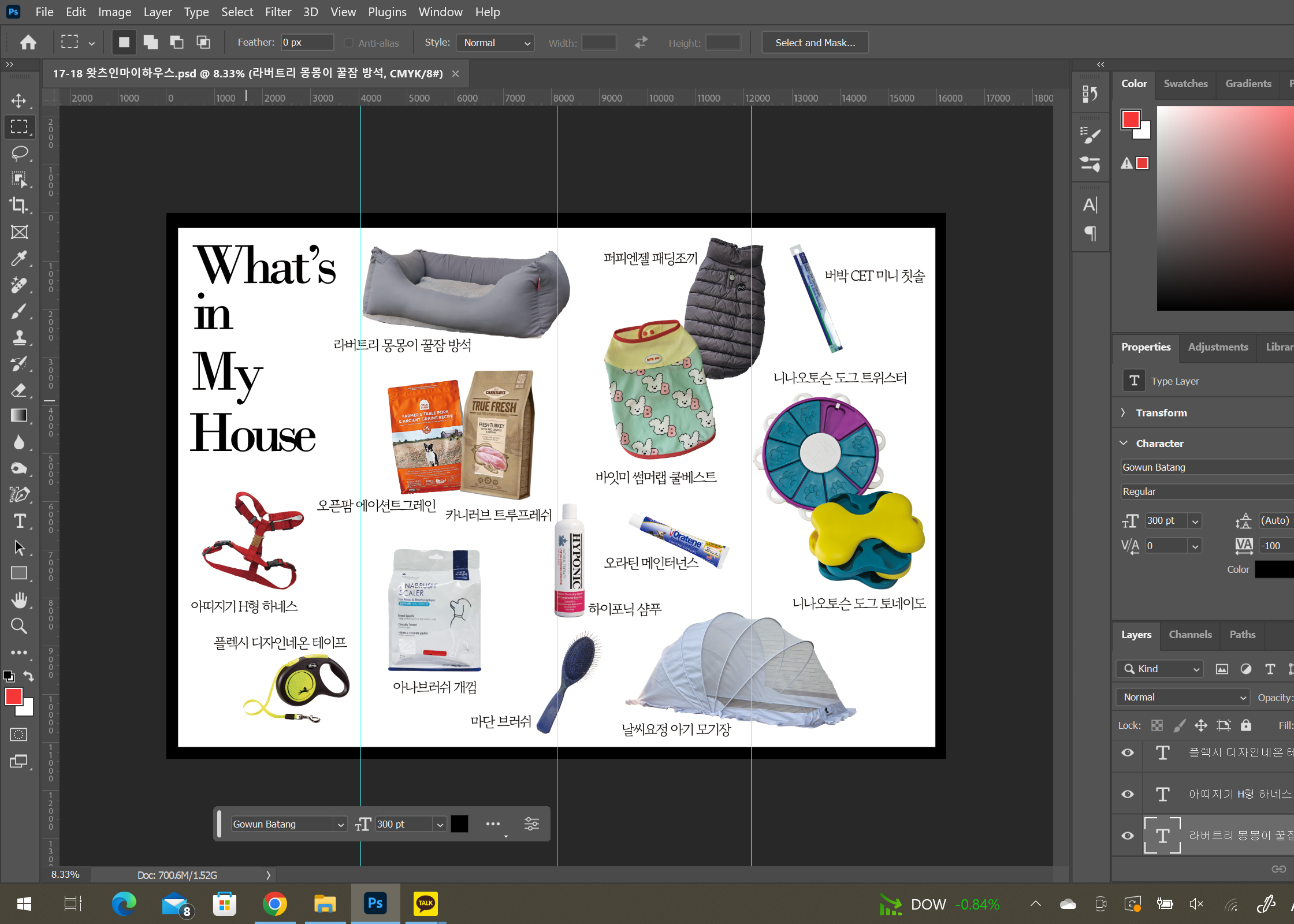
Task: Open the Style dropdown set to Normal
Action: click(x=495, y=43)
